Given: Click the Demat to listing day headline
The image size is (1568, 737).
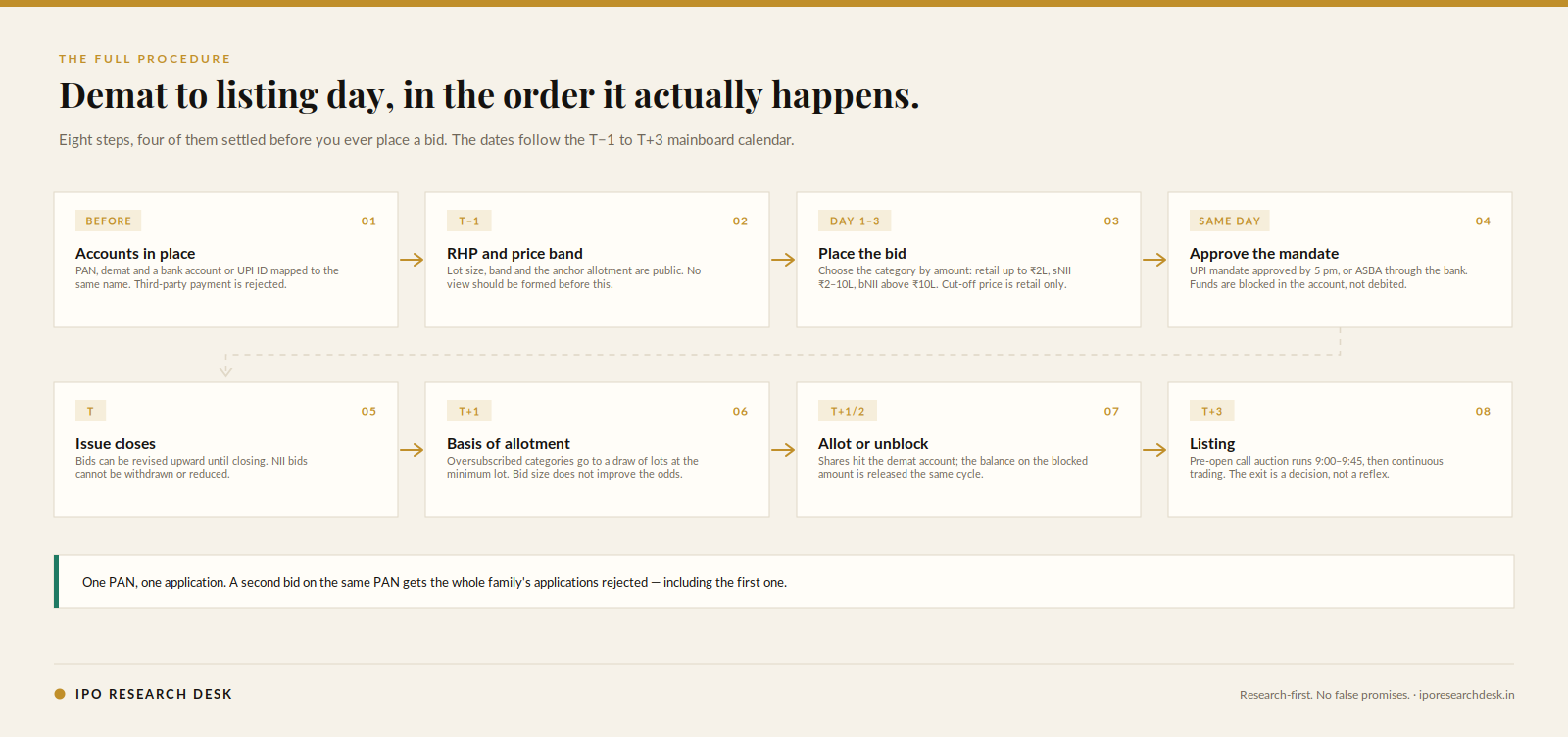Looking at the screenshot, I should [489, 95].
